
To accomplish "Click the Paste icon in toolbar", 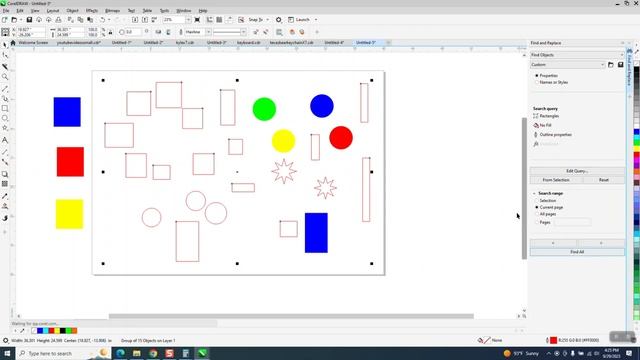I will click(x=90, y=20).
